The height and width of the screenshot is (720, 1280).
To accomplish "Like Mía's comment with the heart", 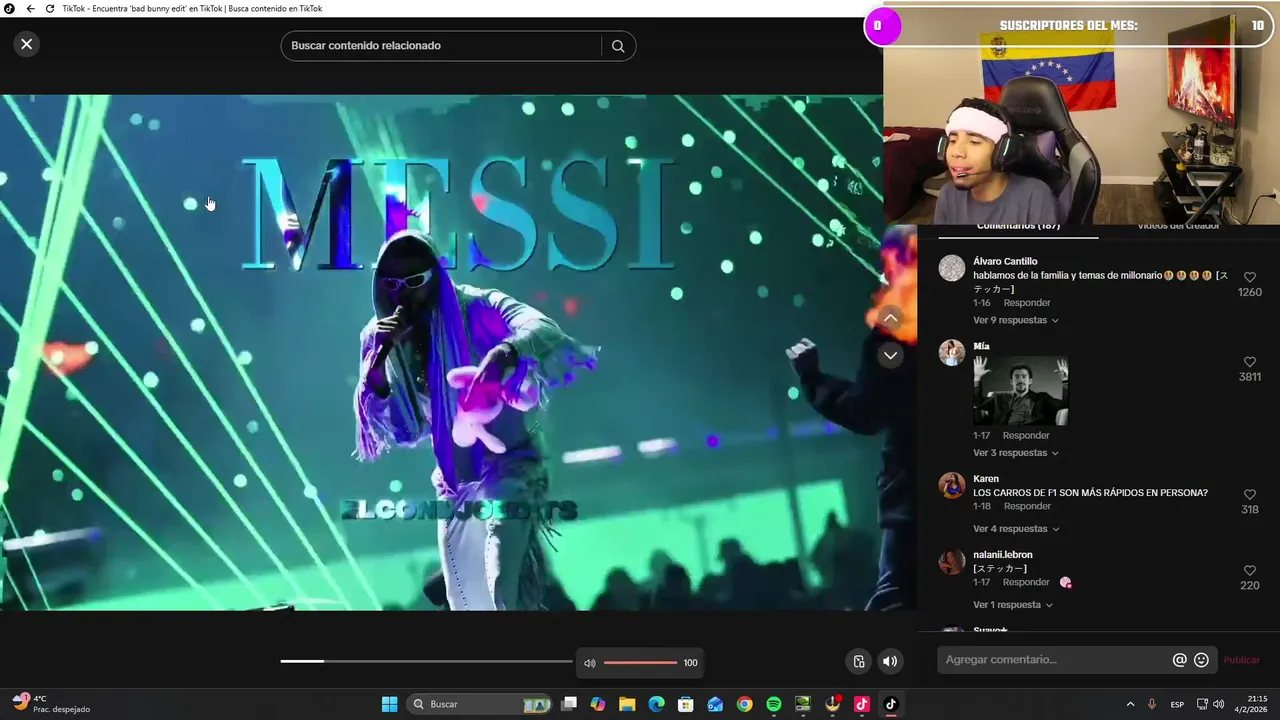I will pos(1250,362).
